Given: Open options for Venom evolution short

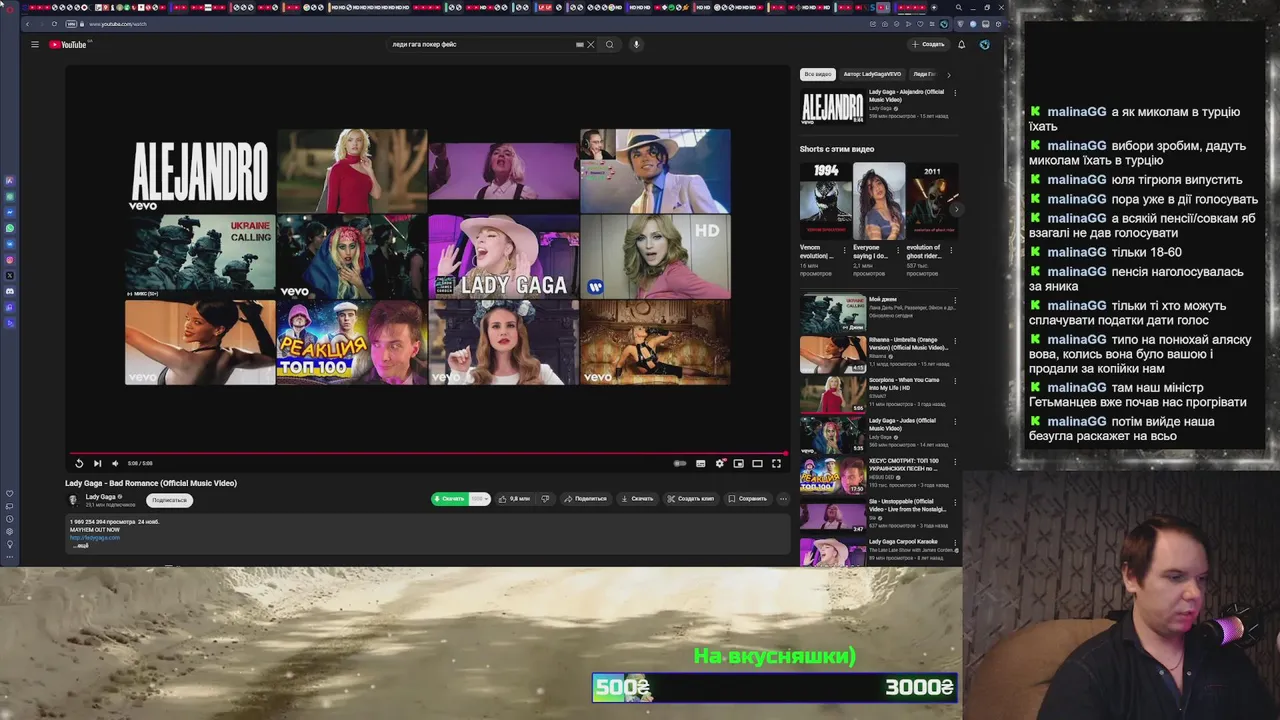Looking at the screenshot, I should 844,249.
